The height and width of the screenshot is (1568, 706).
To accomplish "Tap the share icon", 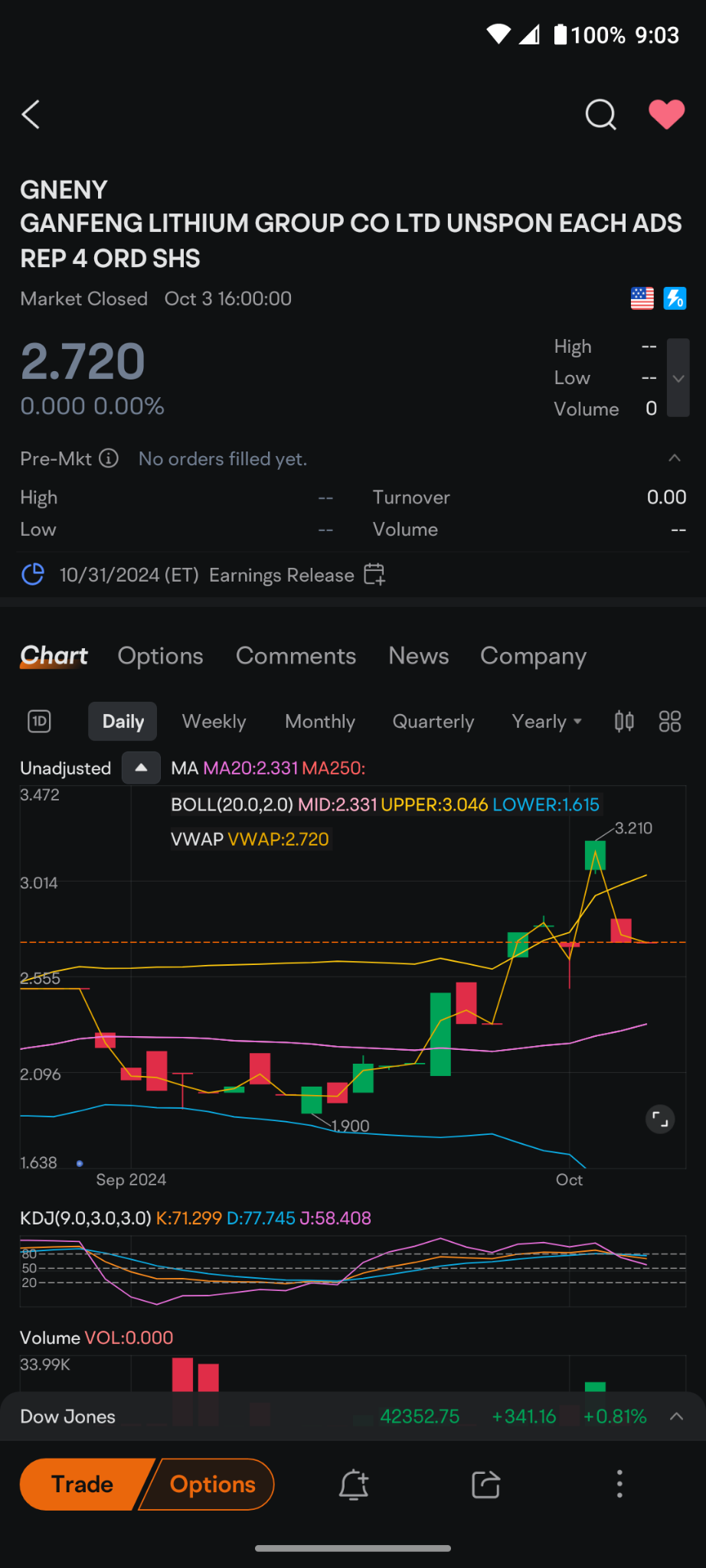I will (x=486, y=1485).
